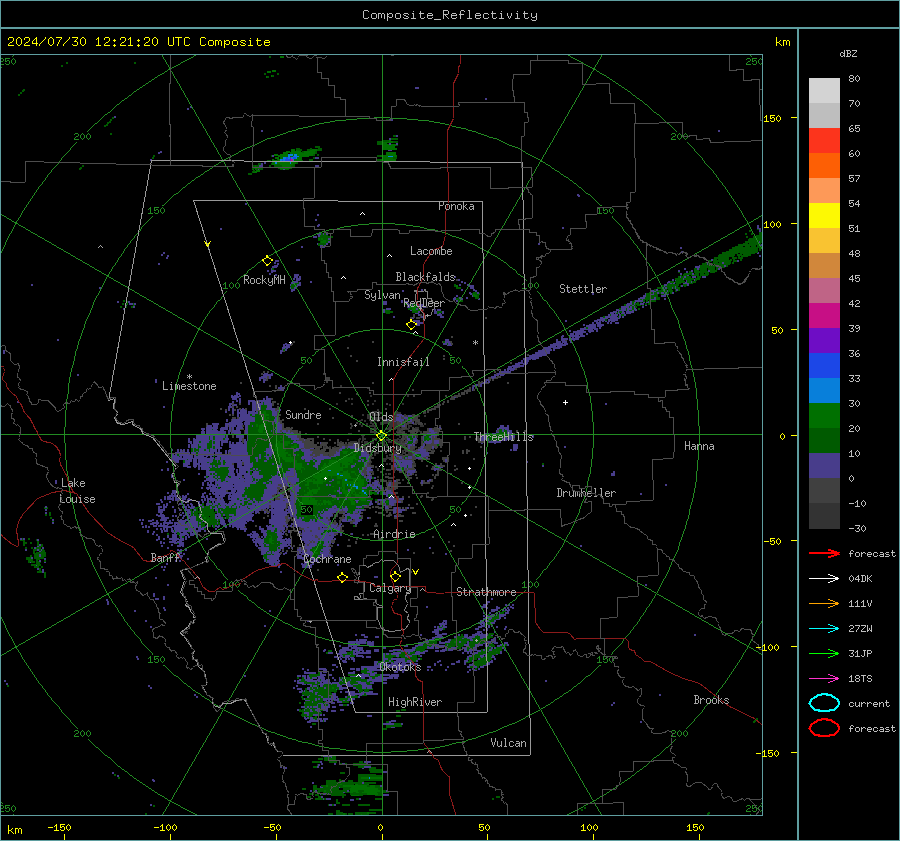Click the Didsbury label
Image resolution: width=900 pixels, height=841 pixels.
[377, 448]
